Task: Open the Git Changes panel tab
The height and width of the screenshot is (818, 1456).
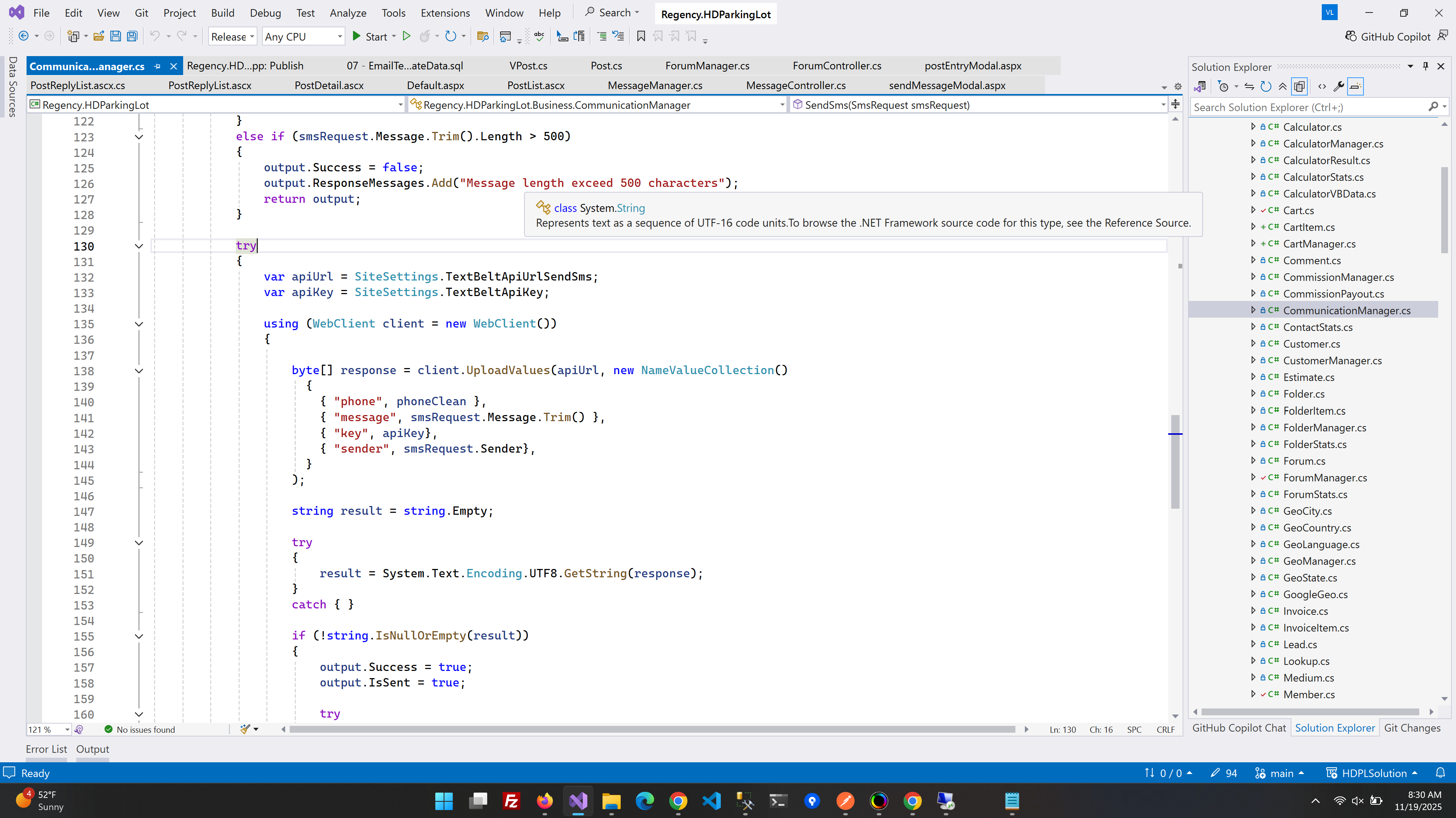Action: click(x=1412, y=728)
